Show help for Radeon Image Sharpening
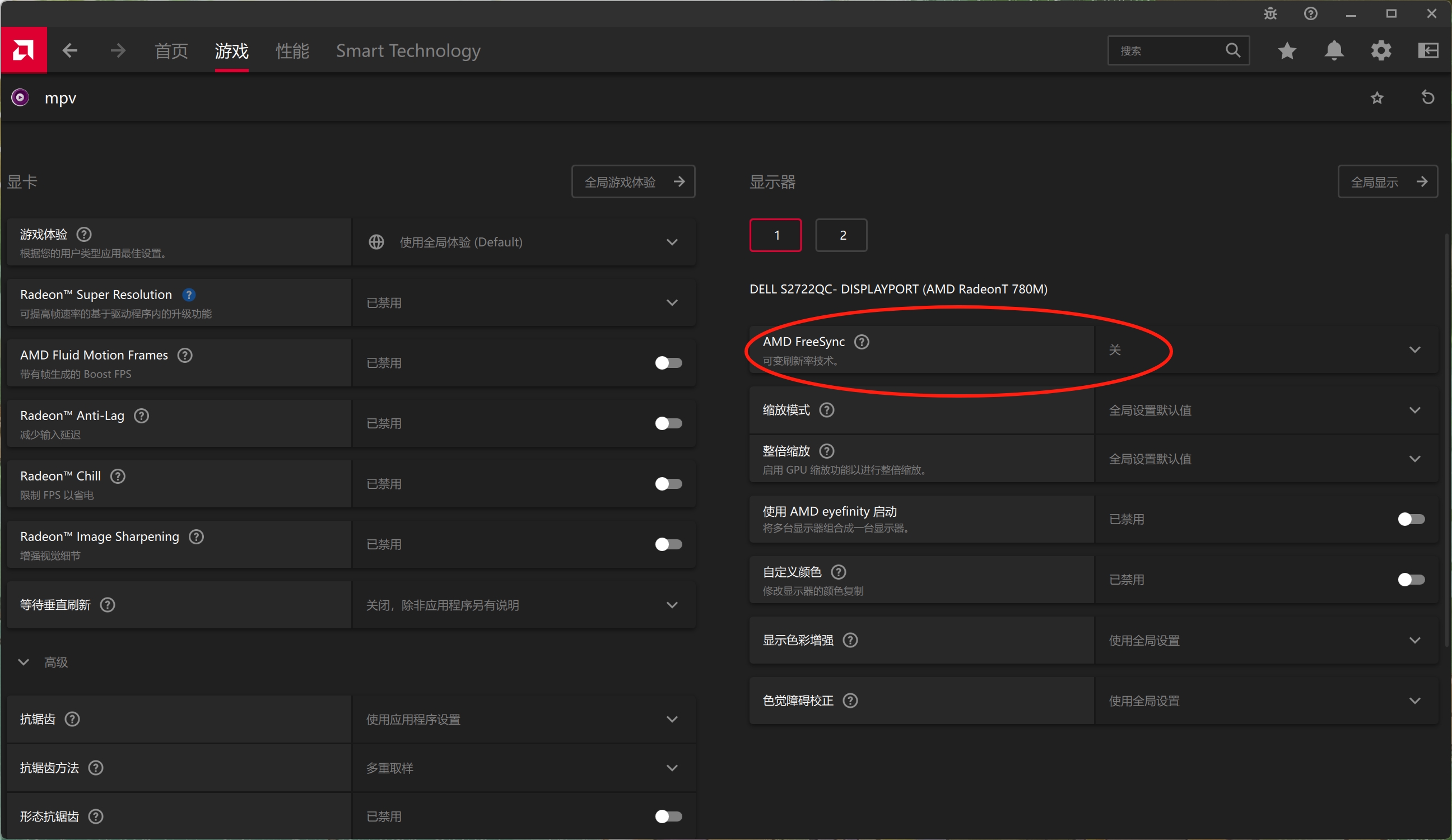Image resolution: width=1452 pixels, height=840 pixels. tap(197, 537)
